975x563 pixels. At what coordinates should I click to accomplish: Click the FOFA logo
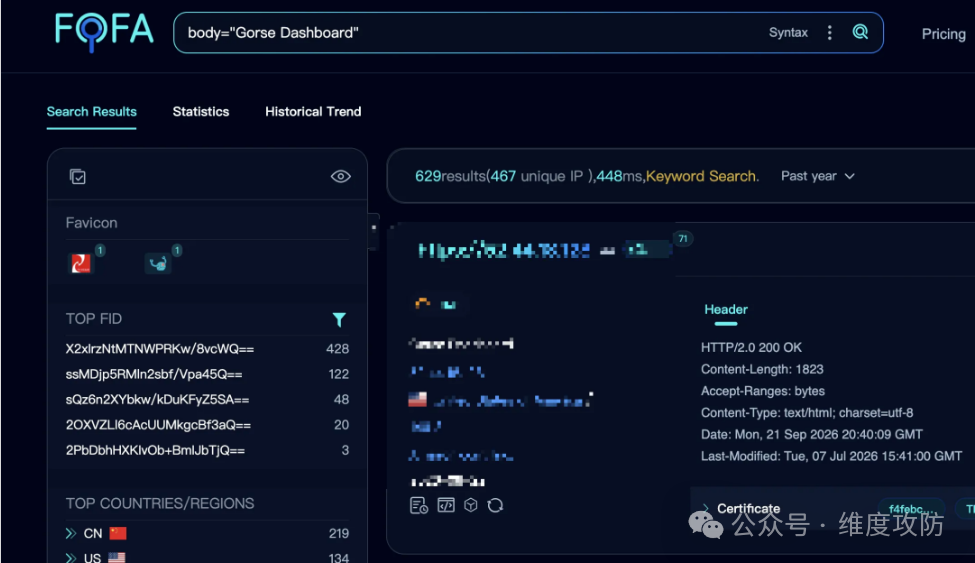click(104, 31)
